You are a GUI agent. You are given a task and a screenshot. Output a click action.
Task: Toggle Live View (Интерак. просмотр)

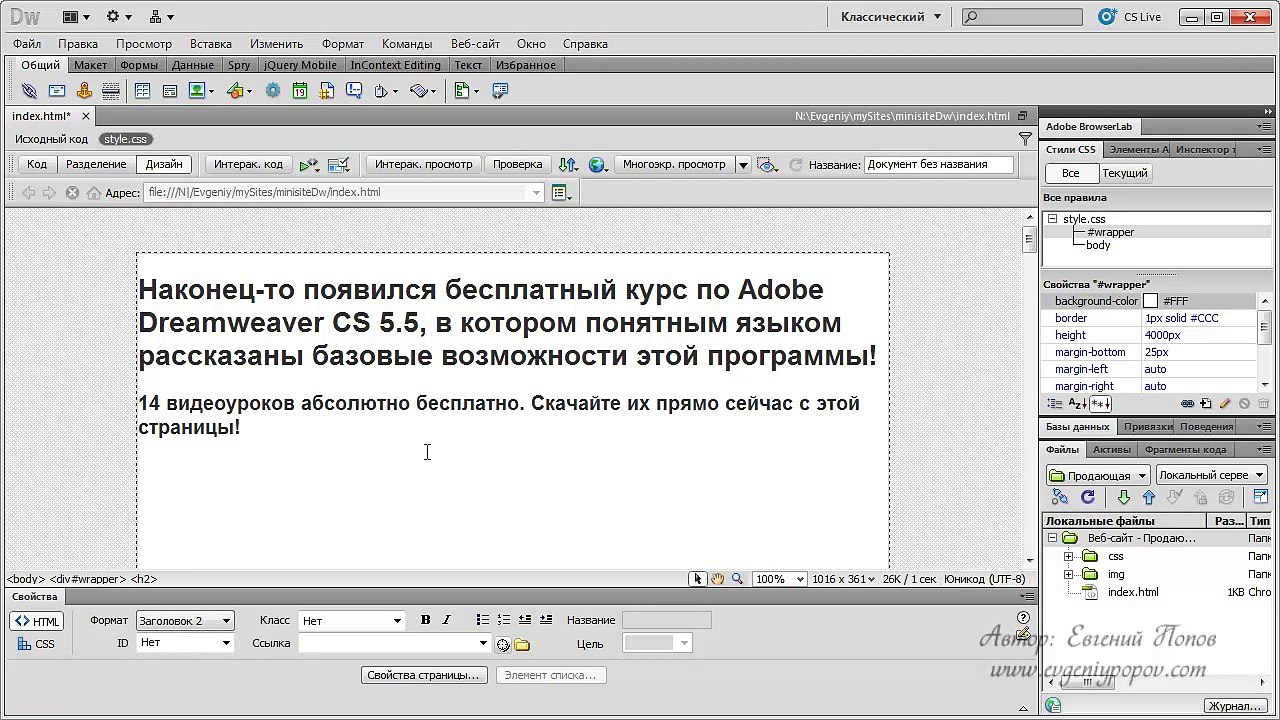424,164
